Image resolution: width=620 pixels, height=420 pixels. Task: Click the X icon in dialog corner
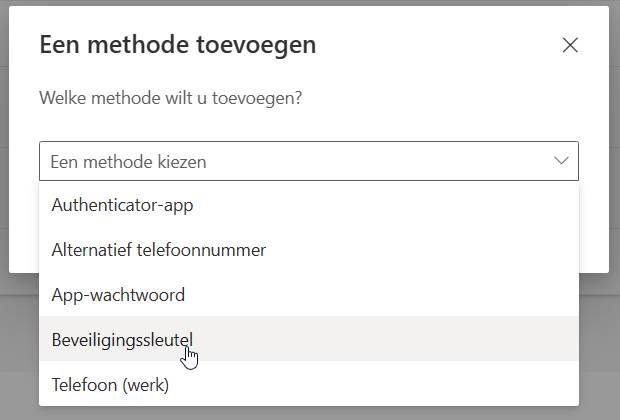click(570, 45)
